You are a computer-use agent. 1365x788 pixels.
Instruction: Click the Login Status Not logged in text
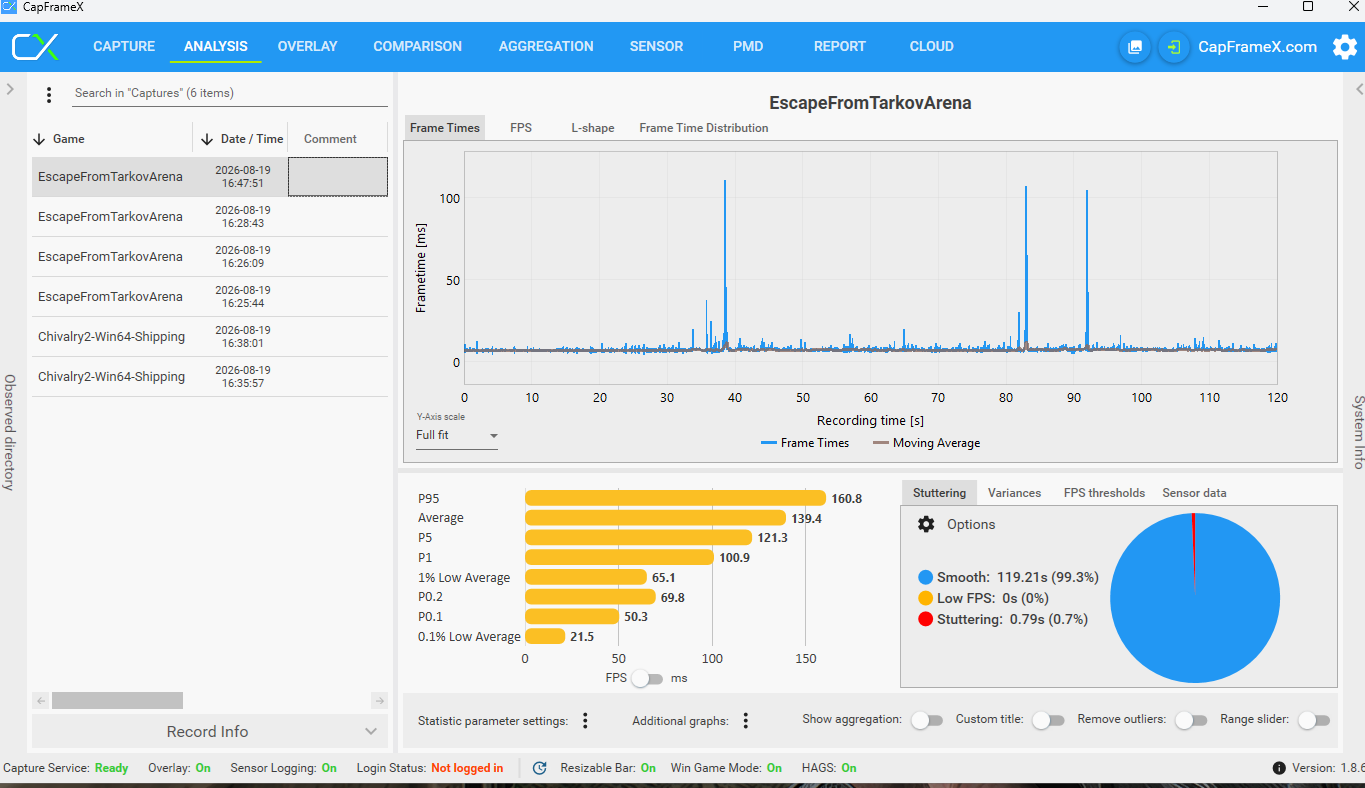[x=467, y=768]
